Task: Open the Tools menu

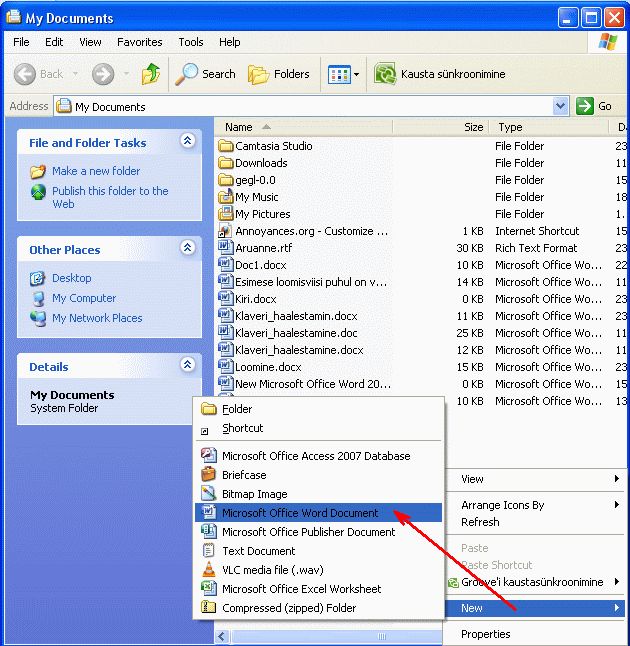Action: [x=191, y=42]
